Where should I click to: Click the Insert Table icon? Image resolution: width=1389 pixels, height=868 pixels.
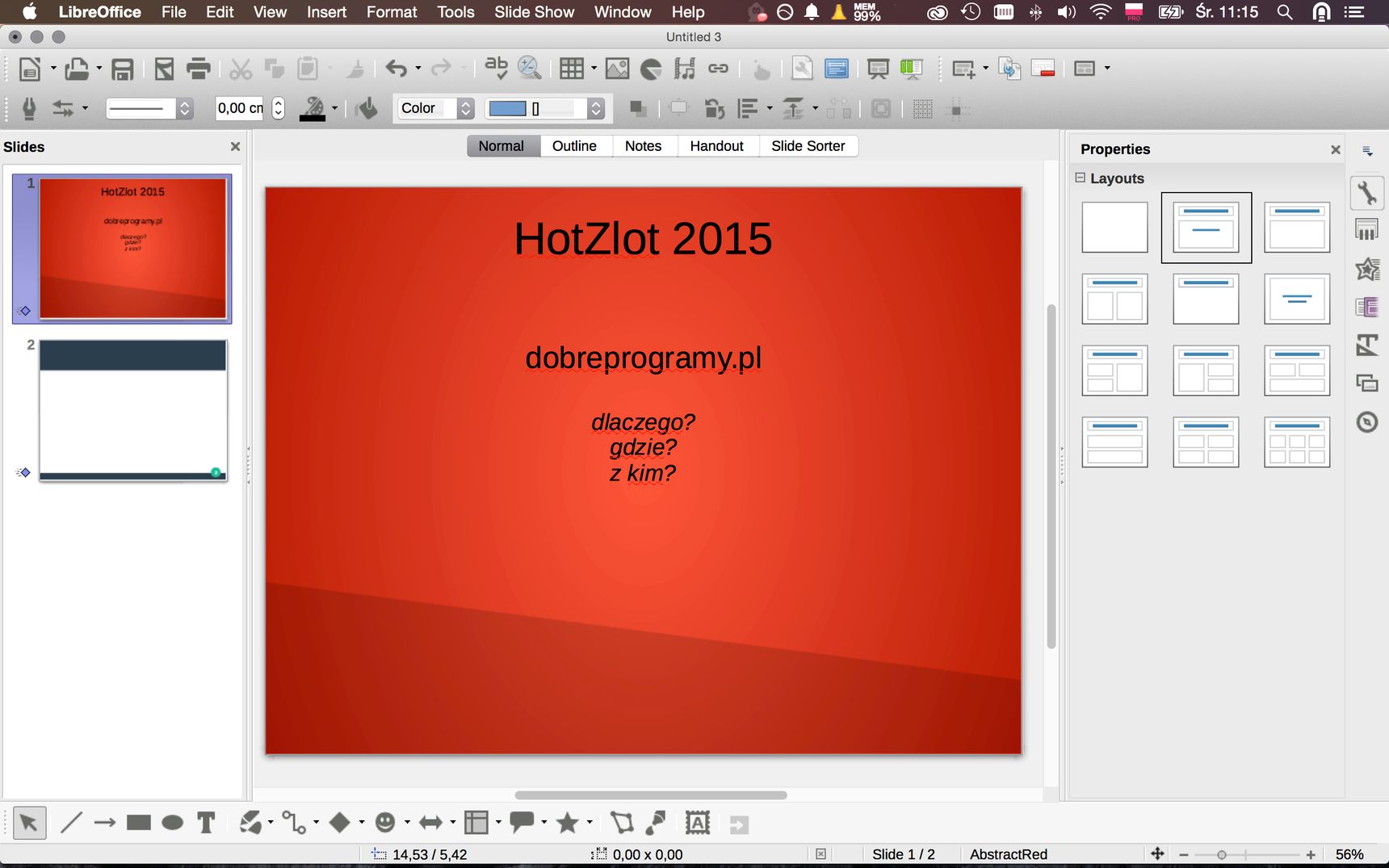tap(572, 69)
